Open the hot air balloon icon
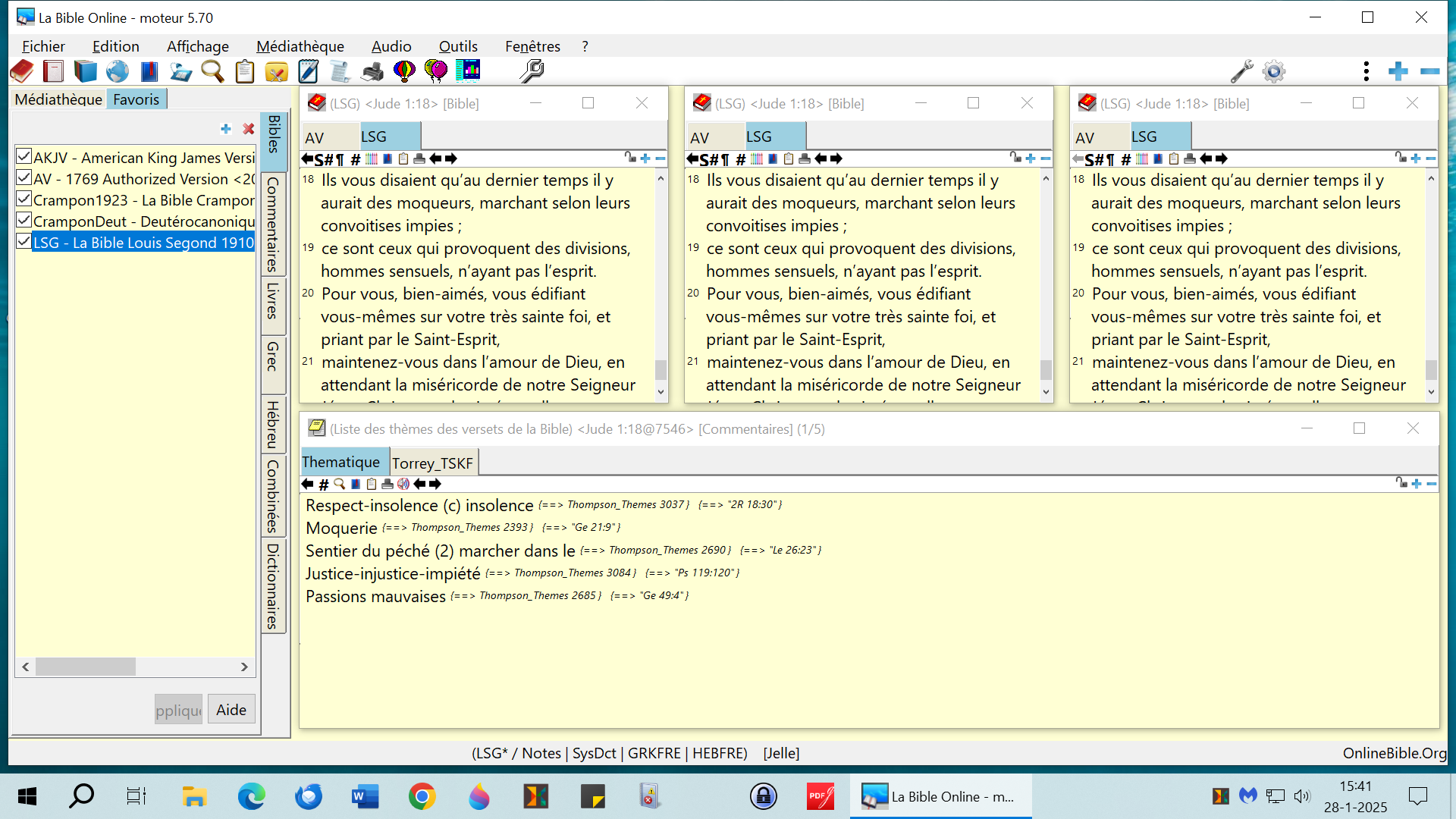1456x819 pixels. 404,71
